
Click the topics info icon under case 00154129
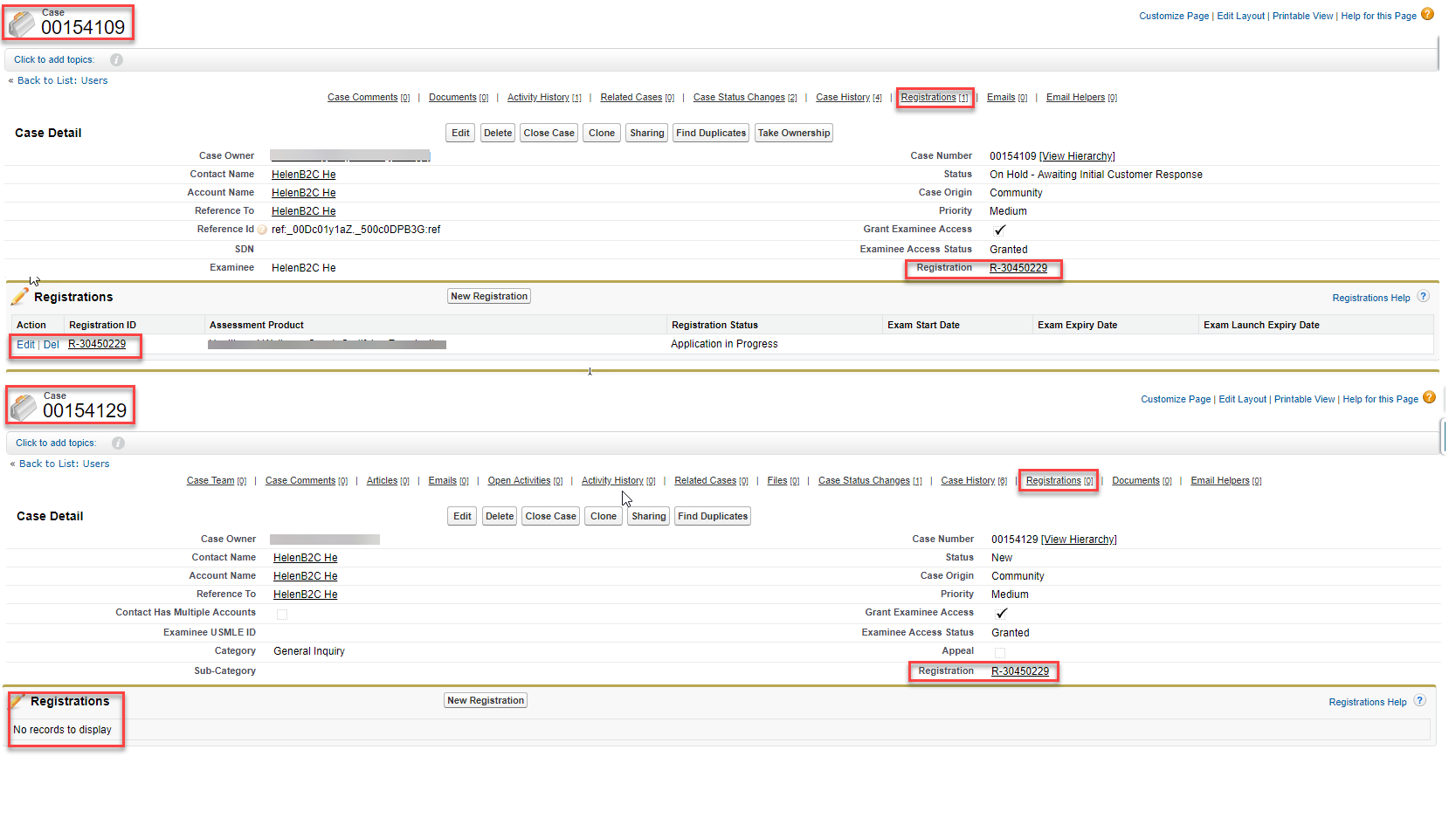(119, 443)
